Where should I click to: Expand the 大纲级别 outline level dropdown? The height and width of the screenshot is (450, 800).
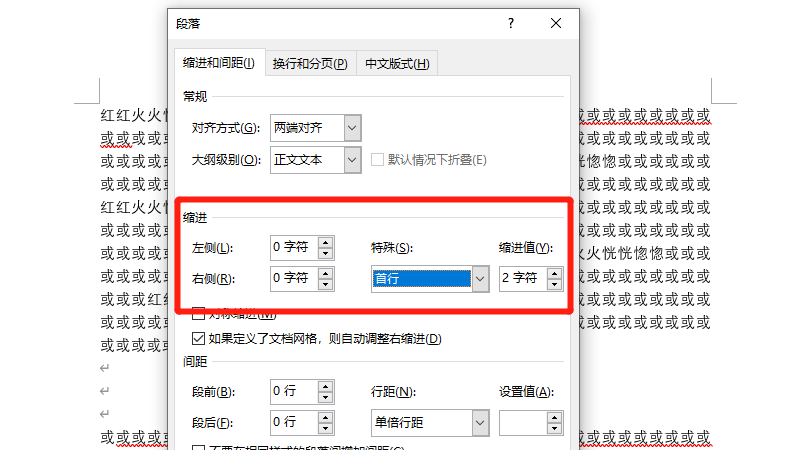click(x=351, y=160)
